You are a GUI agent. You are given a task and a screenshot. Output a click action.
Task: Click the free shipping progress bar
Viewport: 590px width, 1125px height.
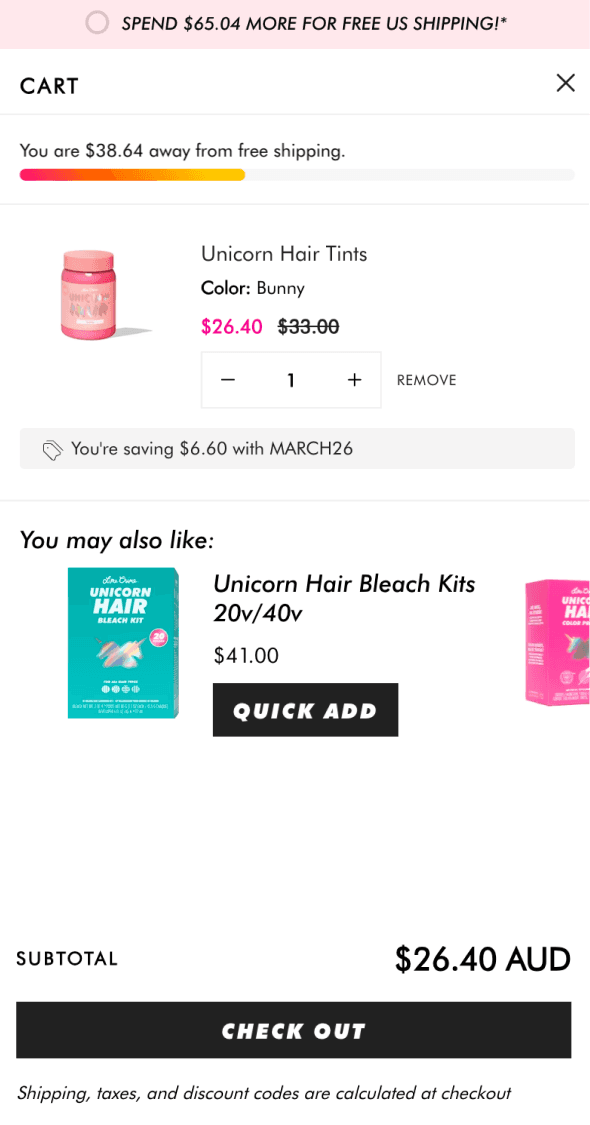tap(297, 174)
